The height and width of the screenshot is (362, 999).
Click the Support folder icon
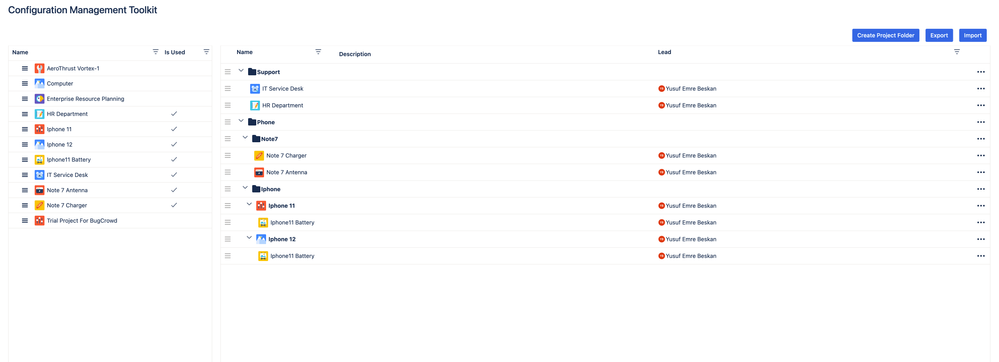tap(252, 72)
